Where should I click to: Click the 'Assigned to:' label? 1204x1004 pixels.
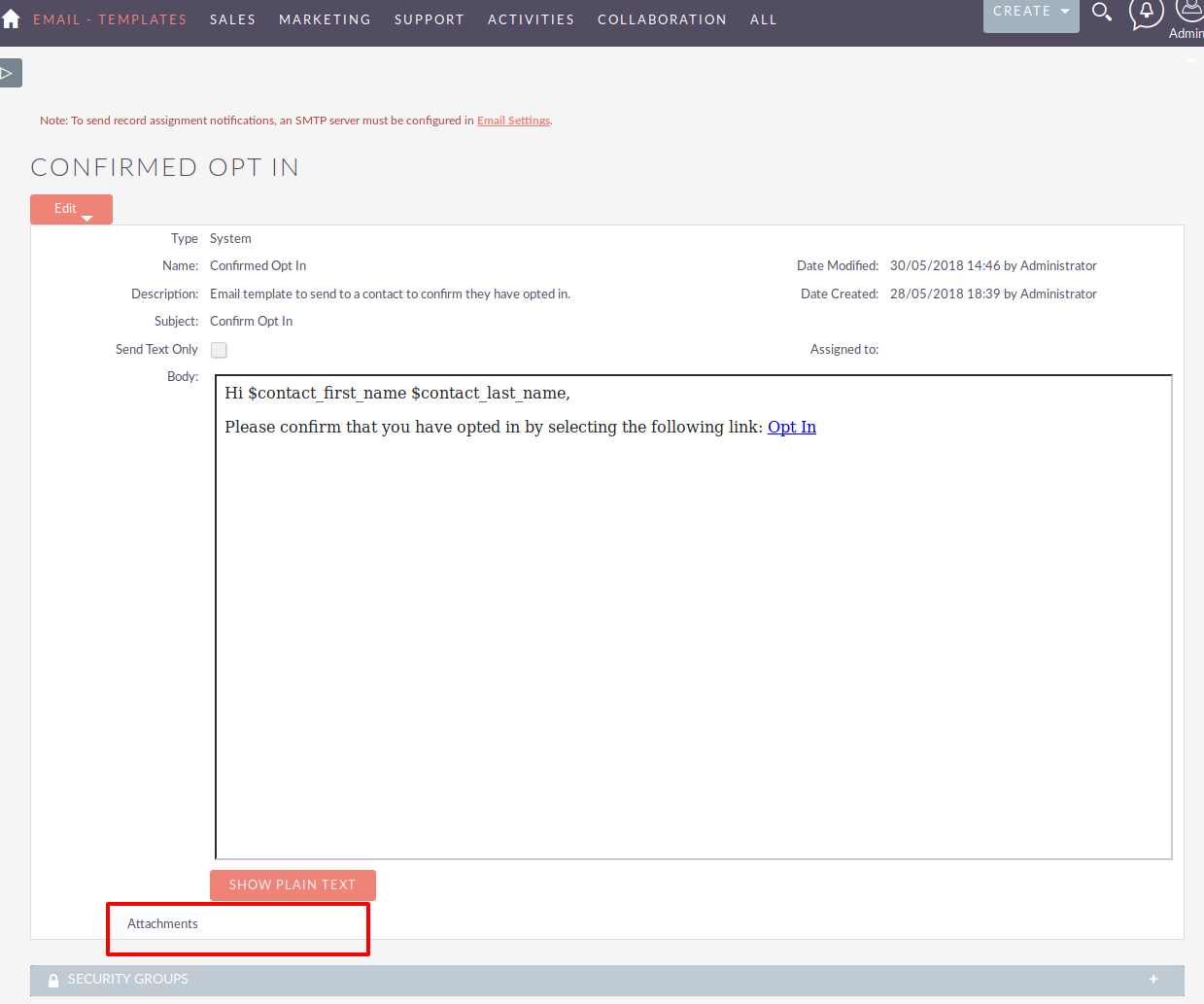tap(844, 349)
